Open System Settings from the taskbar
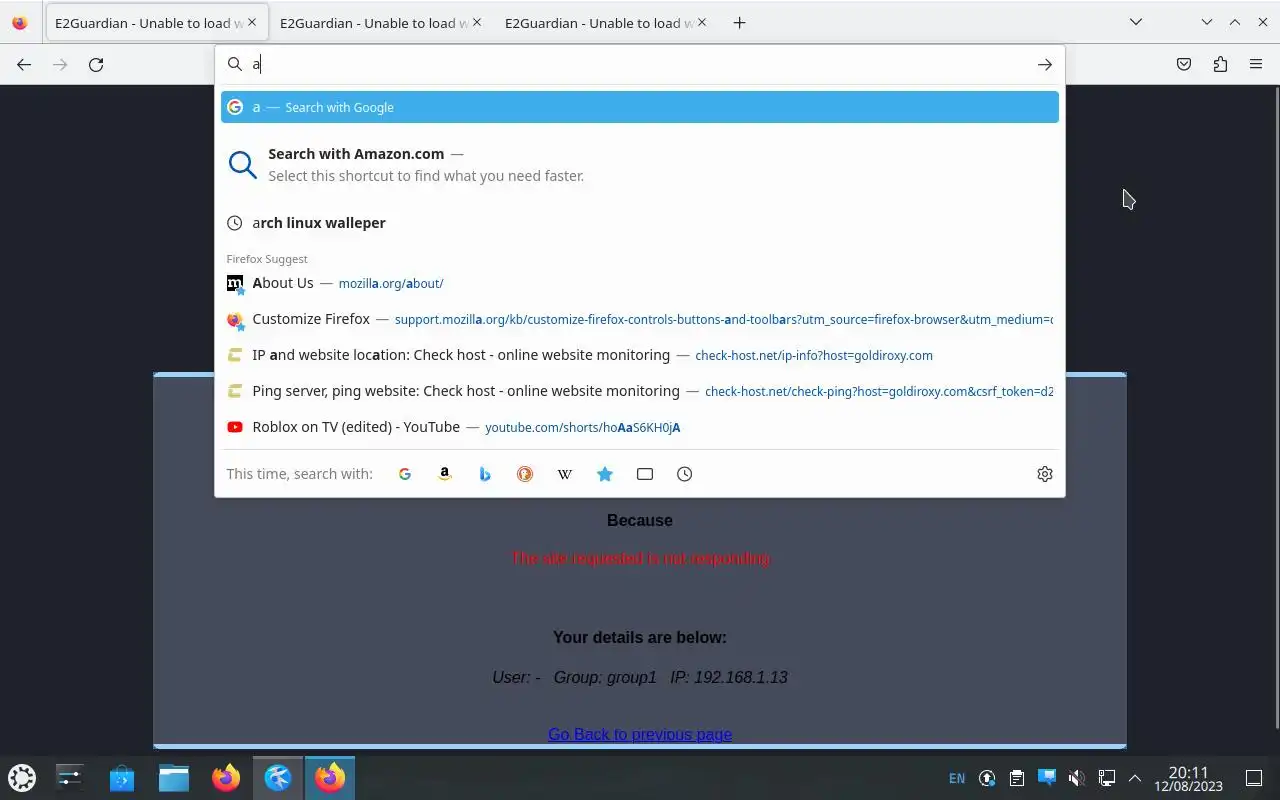Image resolution: width=1280 pixels, height=800 pixels. (70, 777)
